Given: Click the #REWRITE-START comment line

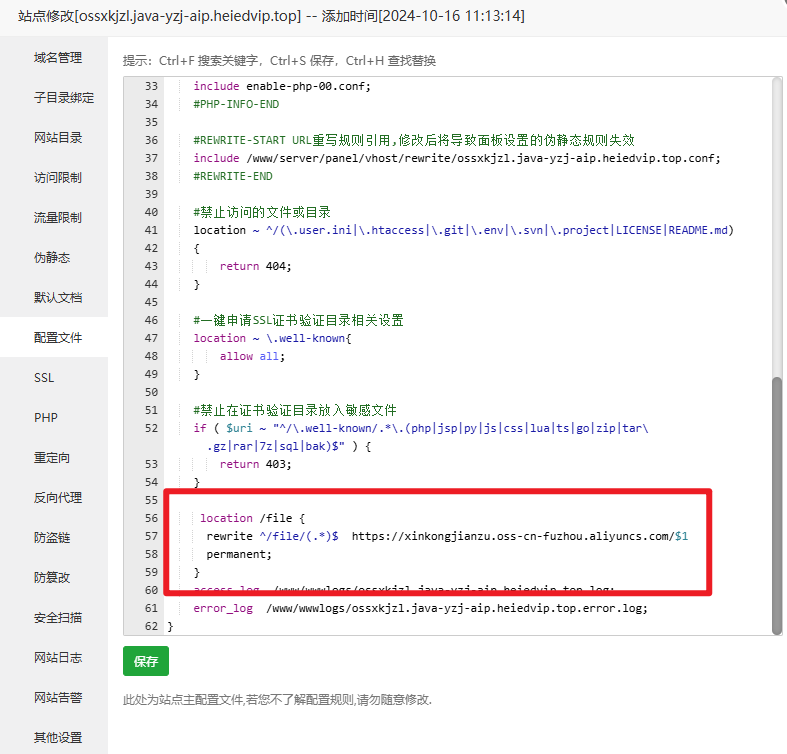Looking at the screenshot, I should point(414,140).
